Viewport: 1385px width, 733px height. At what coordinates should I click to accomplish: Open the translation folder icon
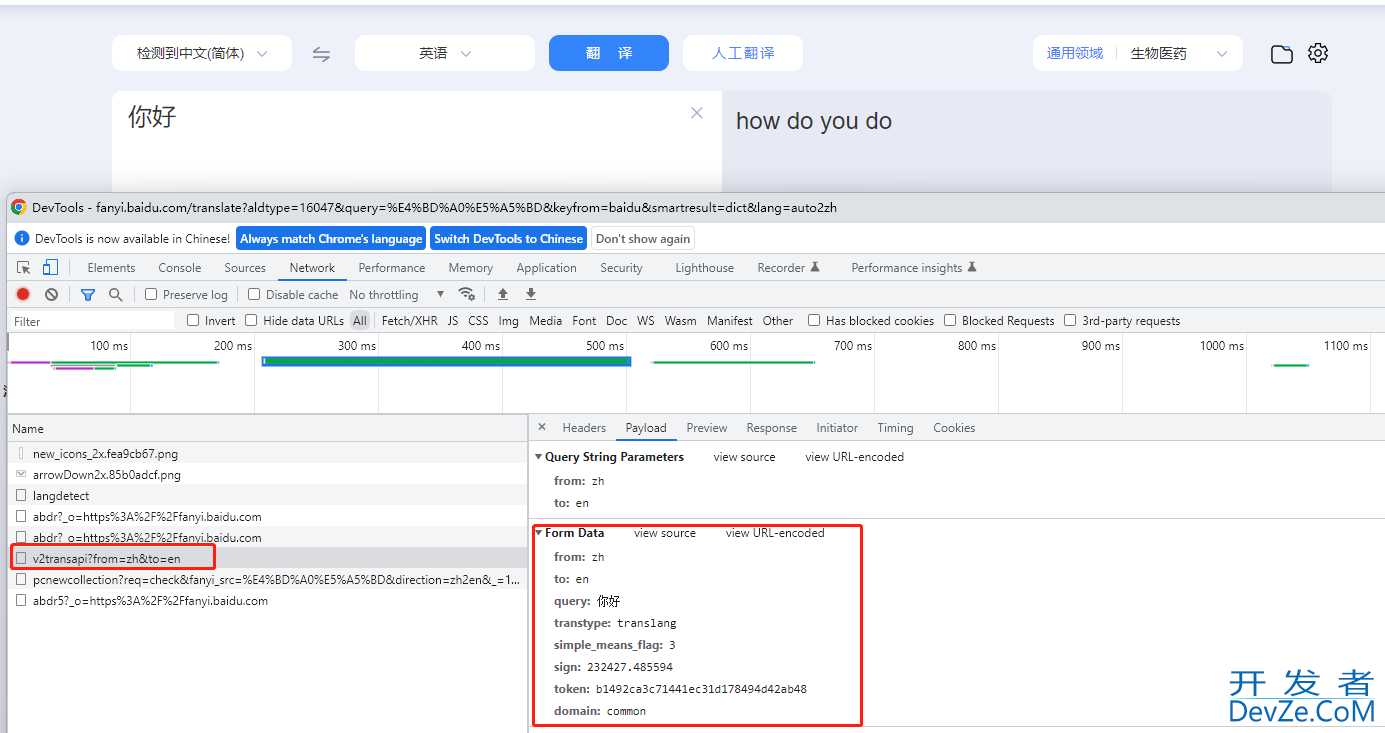coord(1282,54)
